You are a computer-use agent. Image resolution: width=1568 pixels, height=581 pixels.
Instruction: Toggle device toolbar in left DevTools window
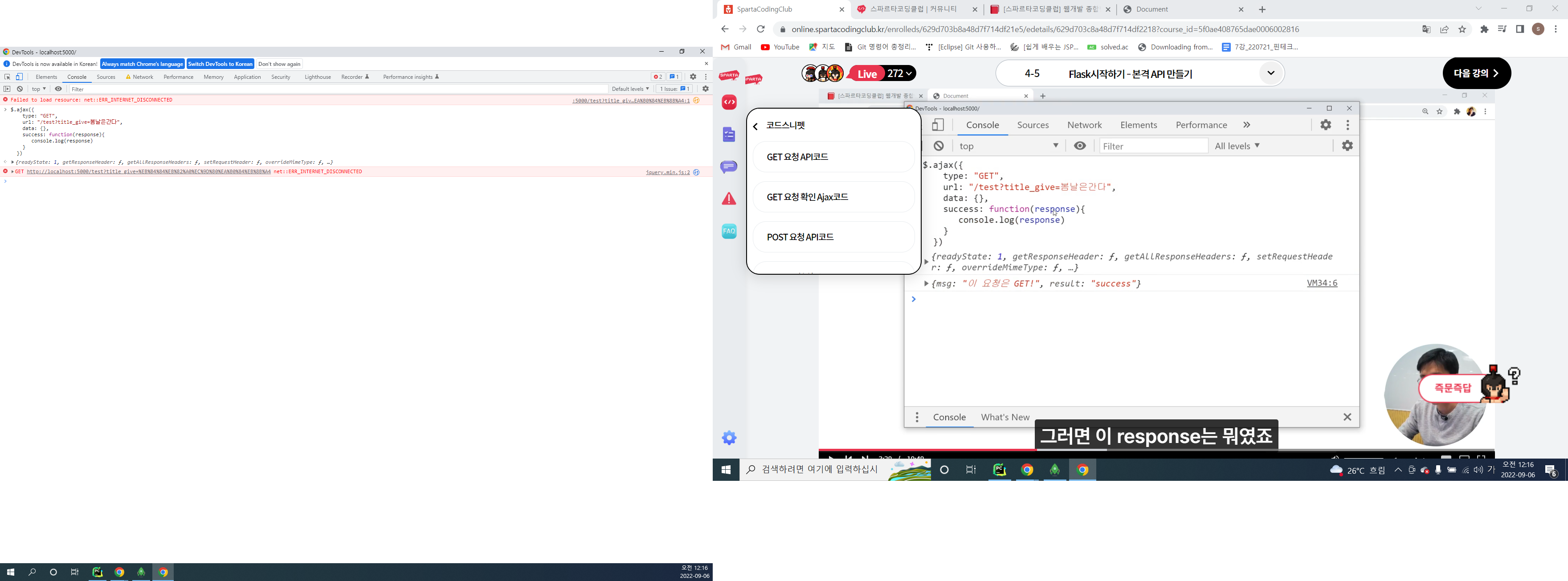(x=20, y=77)
